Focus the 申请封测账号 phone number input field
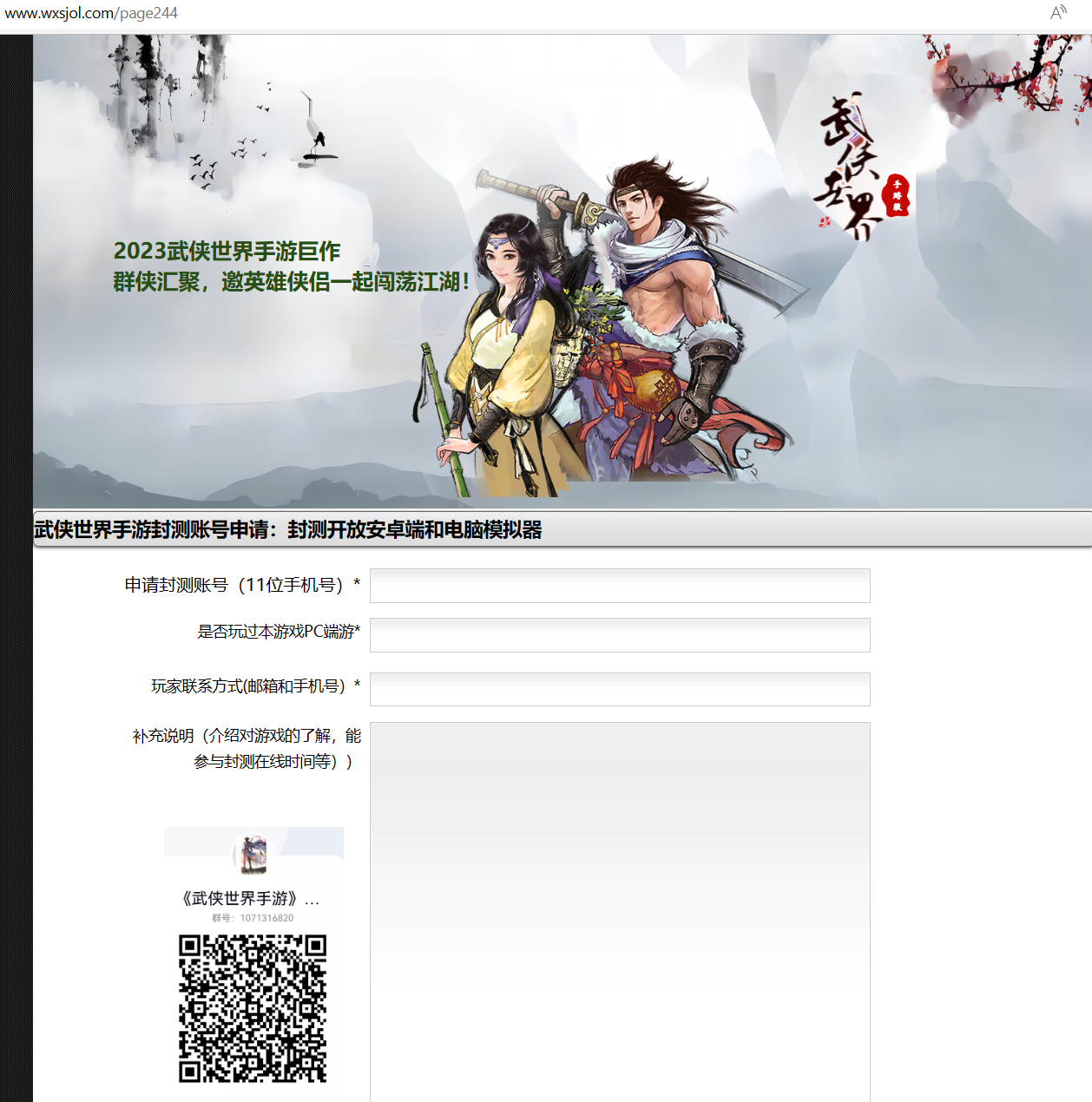1092x1102 pixels. pyautogui.click(x=620, y=586)
